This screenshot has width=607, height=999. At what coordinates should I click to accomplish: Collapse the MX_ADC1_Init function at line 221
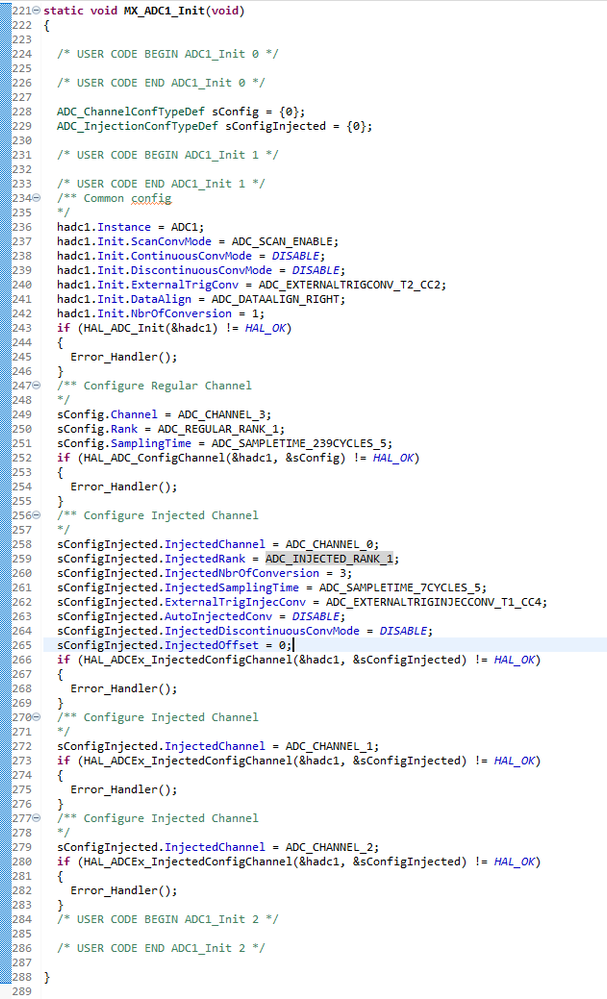click(36, 11)
